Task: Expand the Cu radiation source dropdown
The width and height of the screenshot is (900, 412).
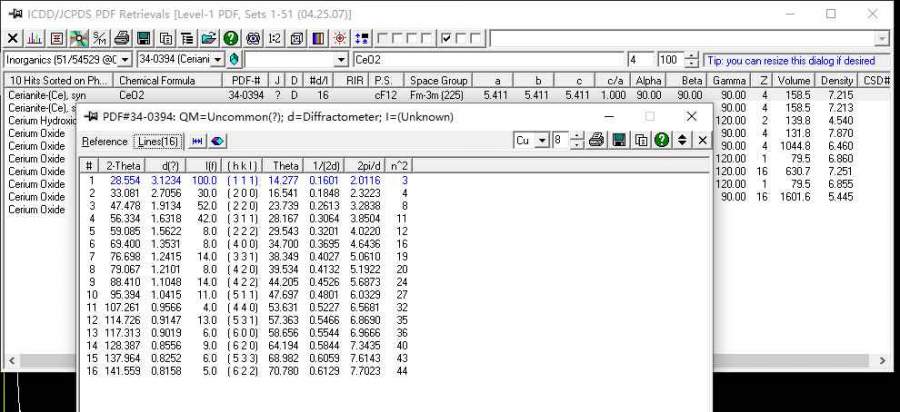Action: click(542, 141)
